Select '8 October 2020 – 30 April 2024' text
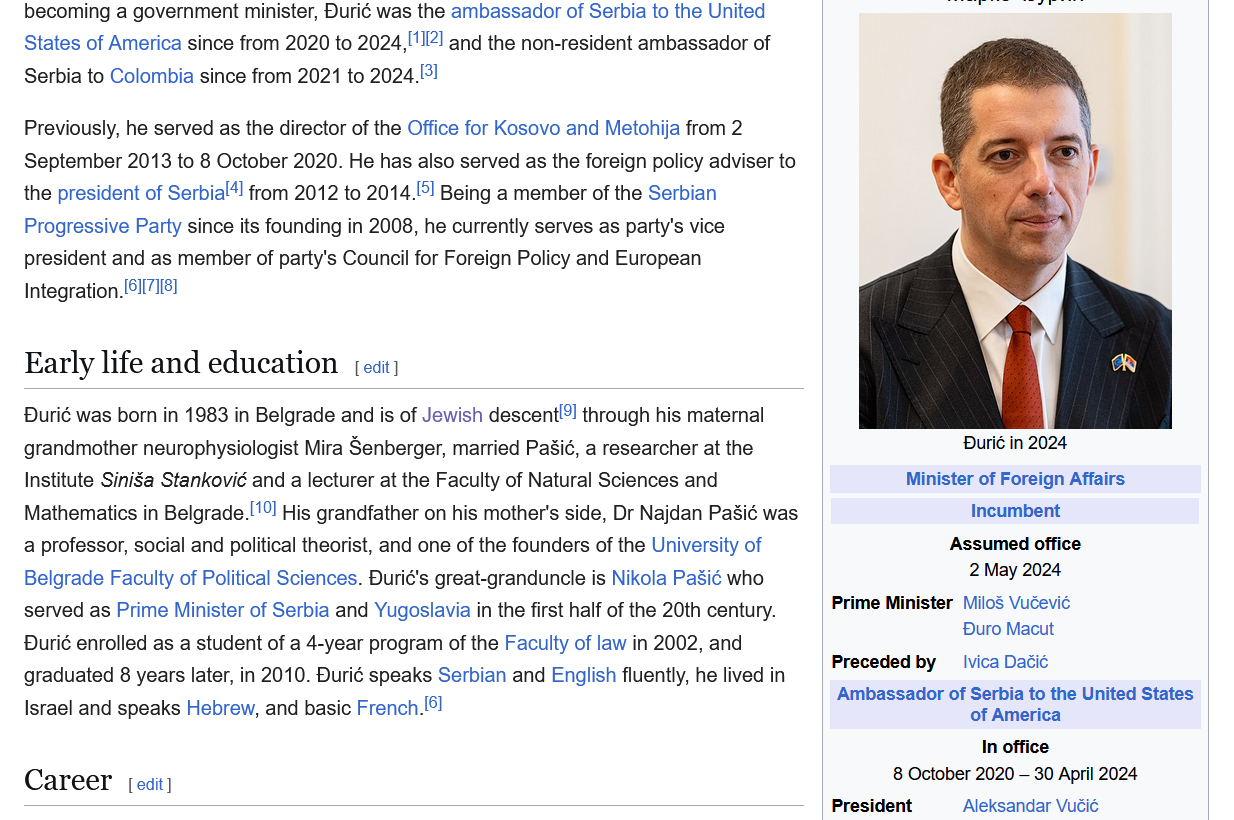The width and height of the screenshot is (1234, 820). pos(1015,774)
